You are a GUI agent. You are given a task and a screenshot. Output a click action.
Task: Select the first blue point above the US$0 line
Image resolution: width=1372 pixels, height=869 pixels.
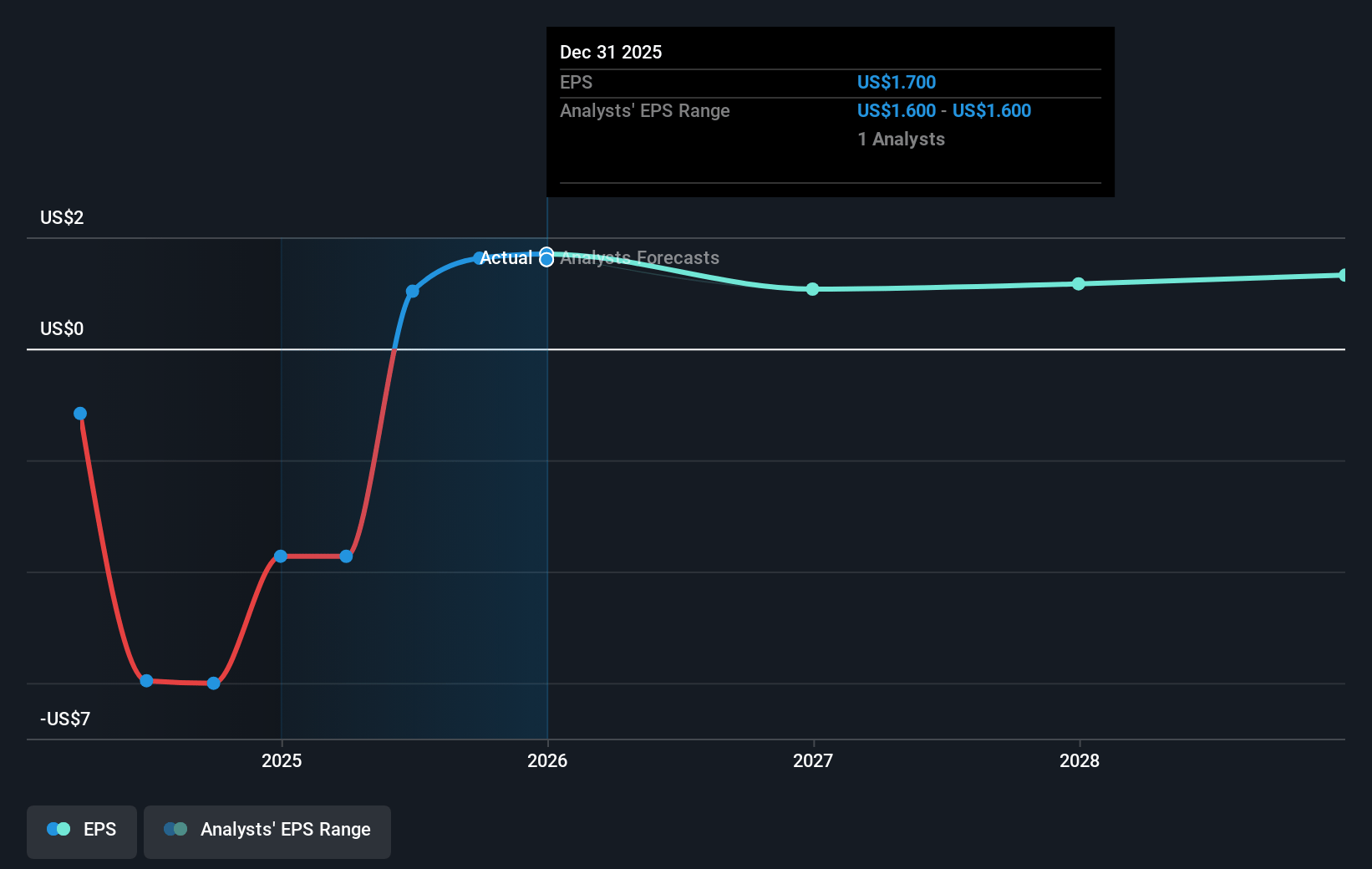[413, 291]
